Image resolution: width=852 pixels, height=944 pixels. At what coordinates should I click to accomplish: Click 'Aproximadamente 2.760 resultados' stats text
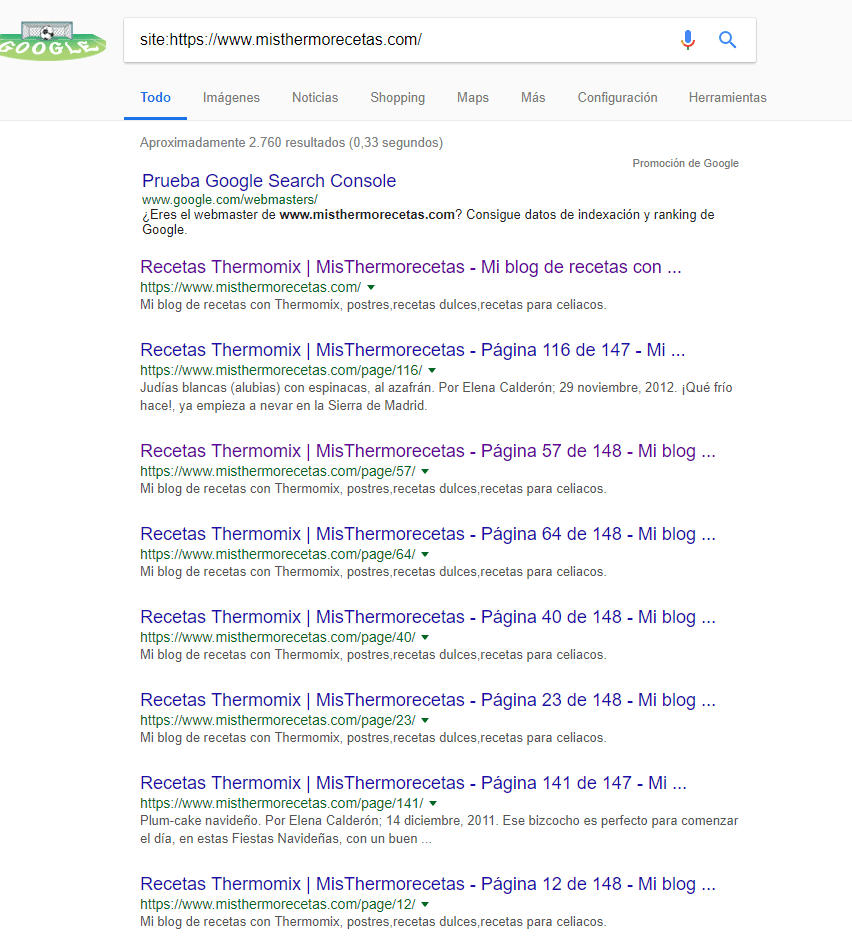click(291, 143)
